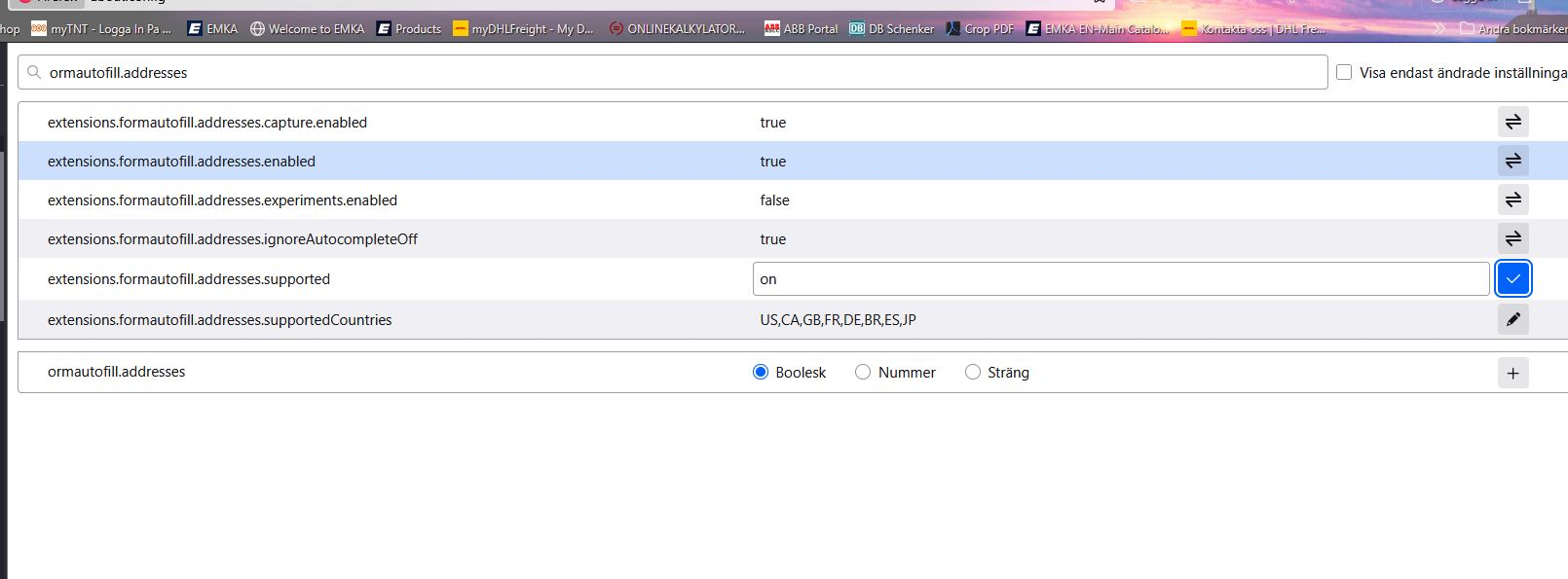Image resolution: width=1568 pixels, height=579 pixels.
Task: Click the ormautofill.addresses new preference name
Action: pyautogui.click(x=116, y=372)
